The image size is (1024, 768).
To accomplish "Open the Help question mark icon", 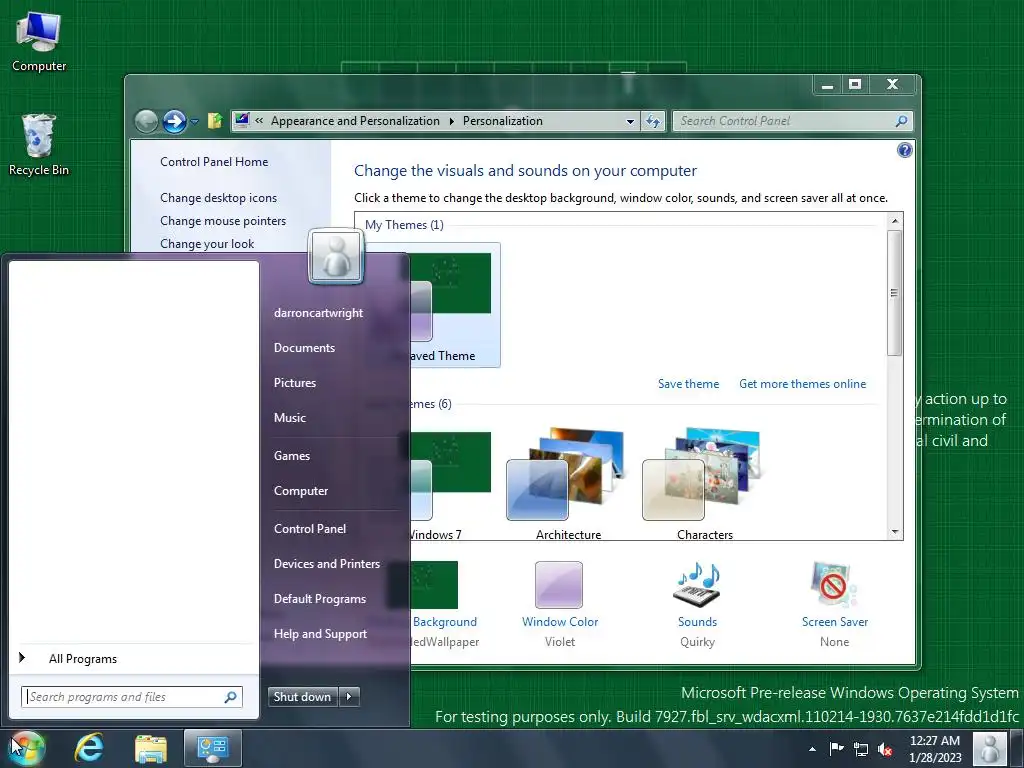I will (x=904, y=151).
